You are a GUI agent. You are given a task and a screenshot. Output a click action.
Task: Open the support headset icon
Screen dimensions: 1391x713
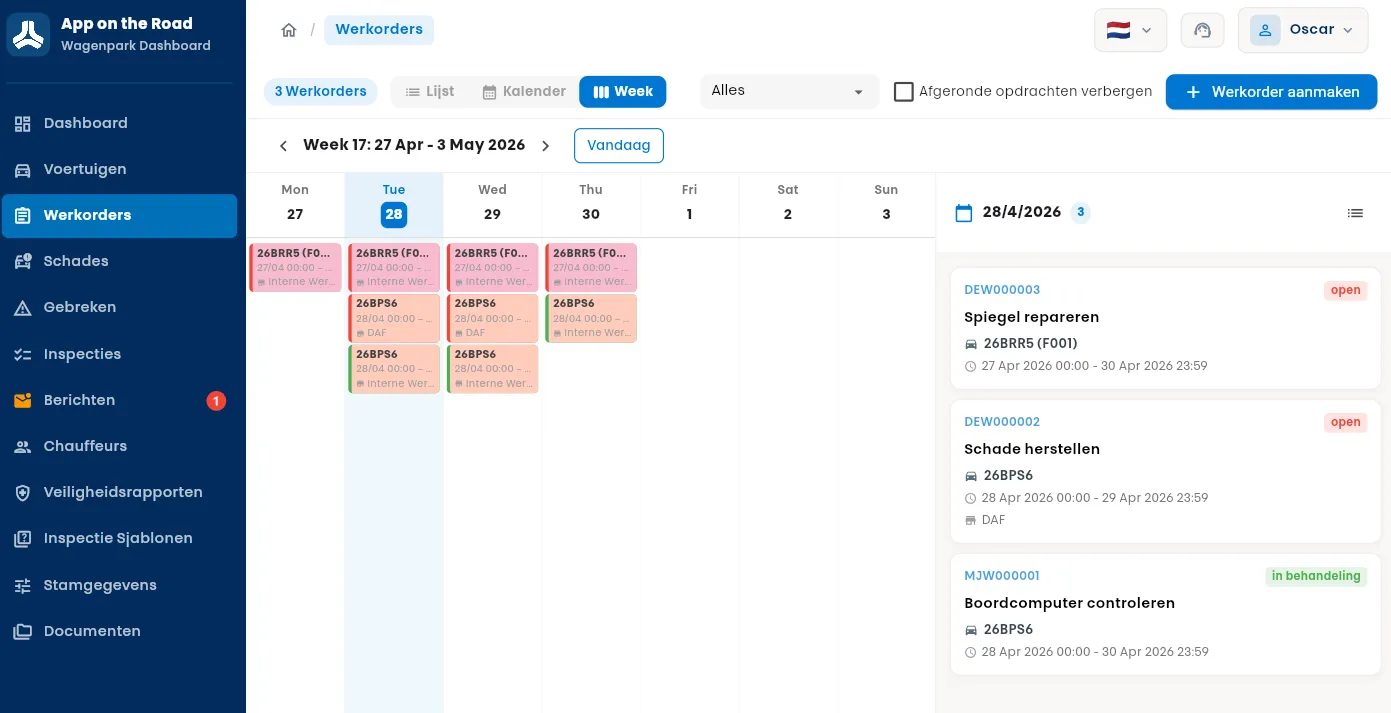1202,30
